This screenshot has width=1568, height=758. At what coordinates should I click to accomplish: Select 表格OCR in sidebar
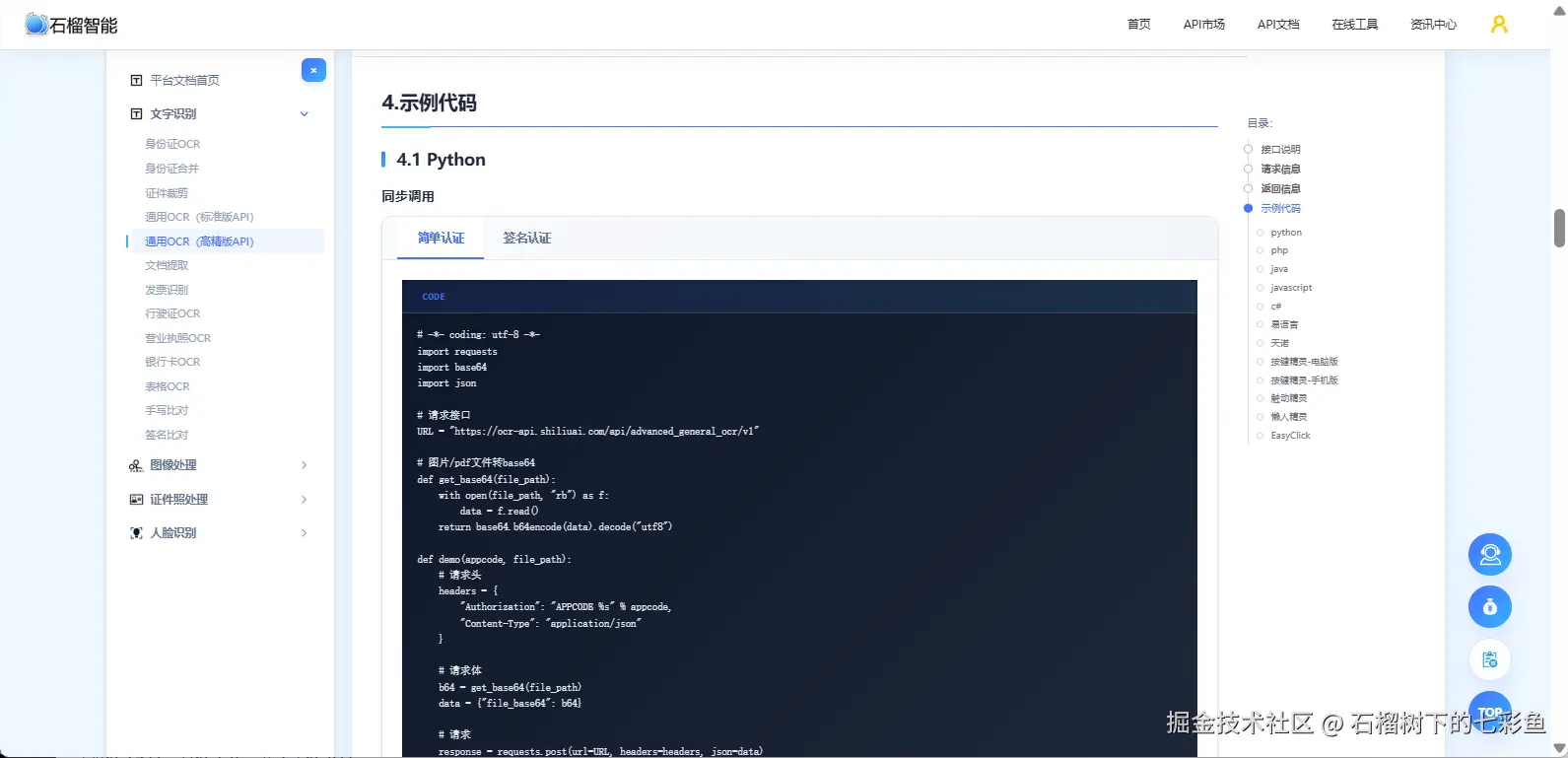[x=168, y=386]
